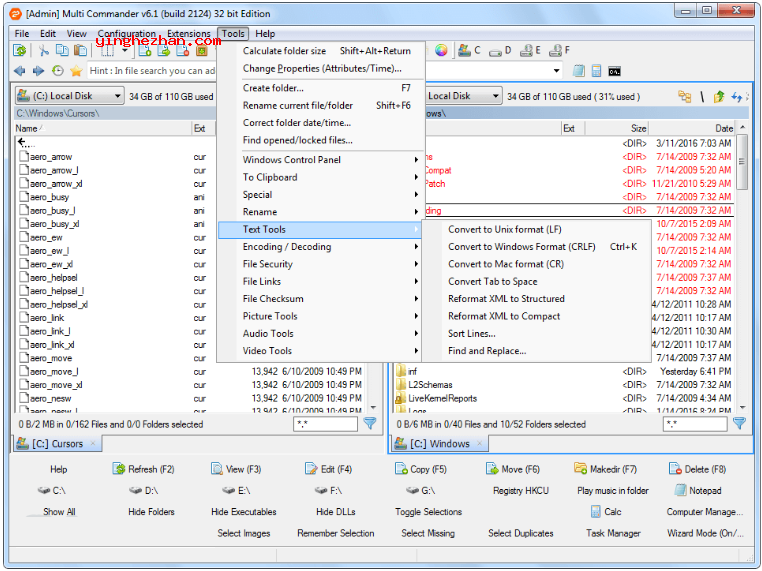Screen dimensions: 762x571
Task: Click the left panel file filter field
Action: point(325,424)
